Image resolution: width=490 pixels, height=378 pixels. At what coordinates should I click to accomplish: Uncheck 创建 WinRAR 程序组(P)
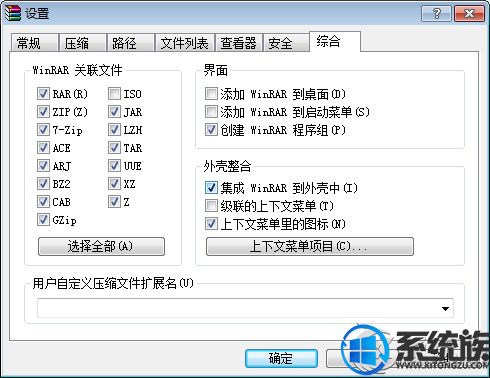click(211, 130)
